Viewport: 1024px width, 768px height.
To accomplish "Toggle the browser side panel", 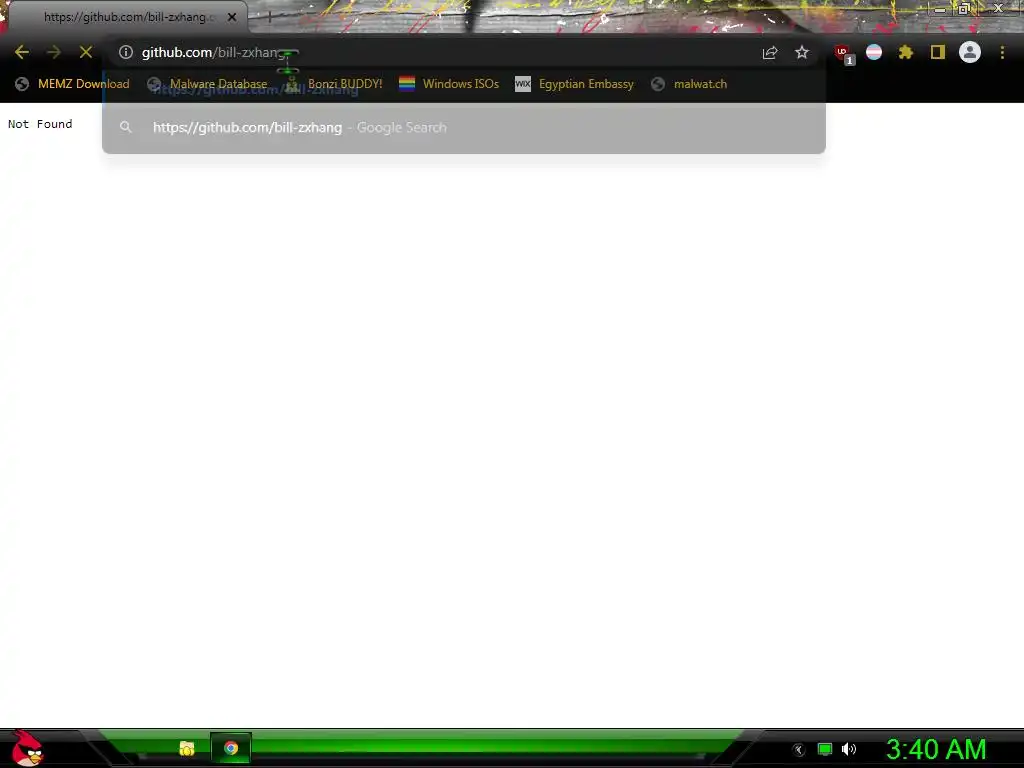I will [x=938, y=52].
